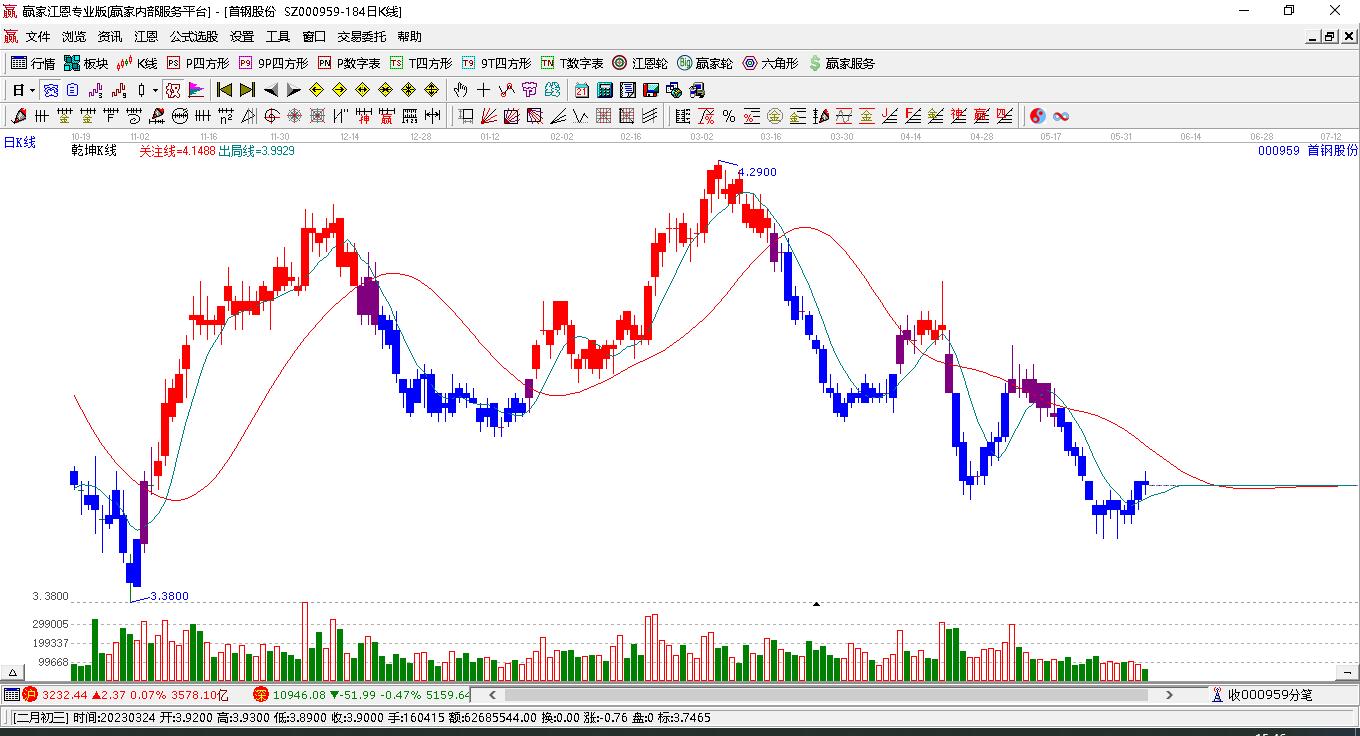Click the yin-yang symbol icon

[1038, 116]
